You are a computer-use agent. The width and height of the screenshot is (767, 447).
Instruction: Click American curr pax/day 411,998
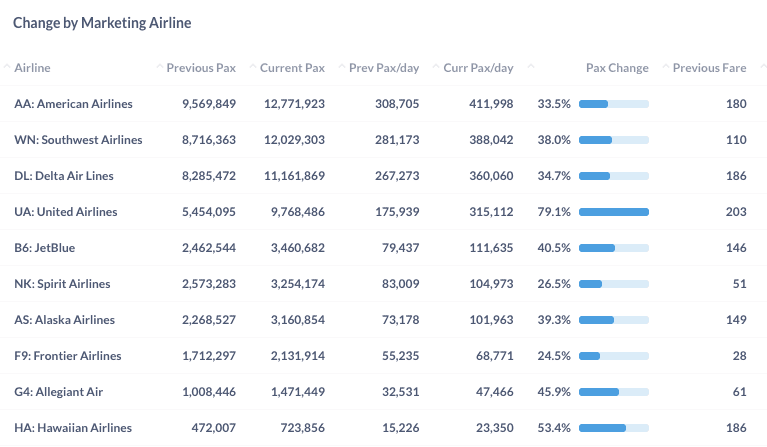[491, 104]
